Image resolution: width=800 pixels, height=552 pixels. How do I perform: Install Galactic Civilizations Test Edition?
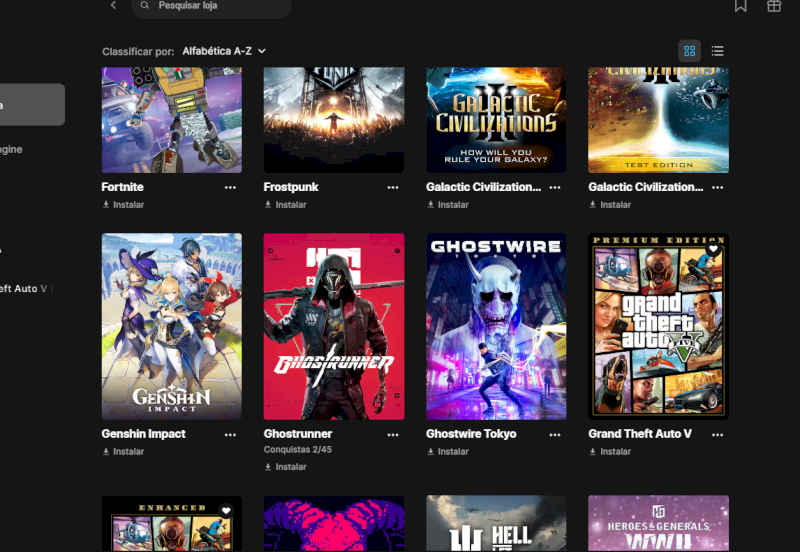point(610,205)
